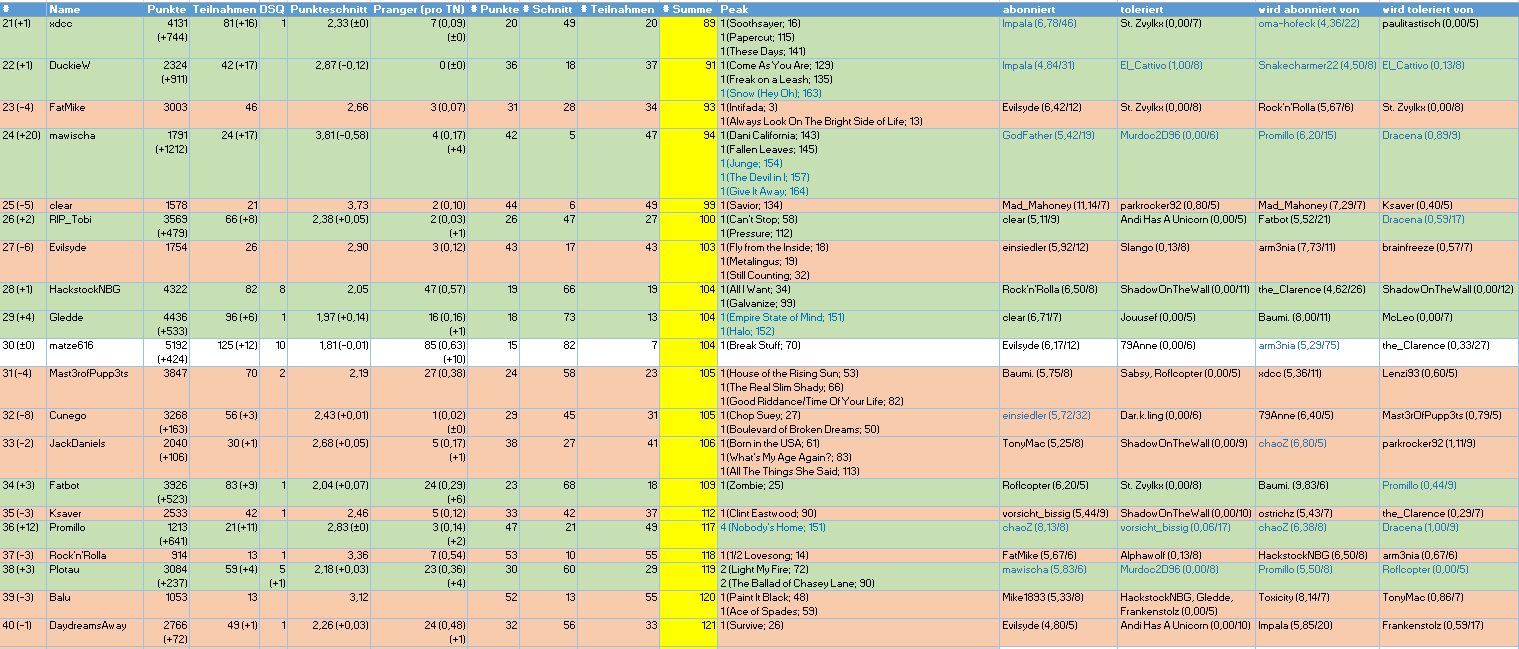This screenshot has width=1519, height=649.
Task: Click peak entry '1(Soothsayer; 16)'
Action: pyautogui.click(x=760, y=23)
